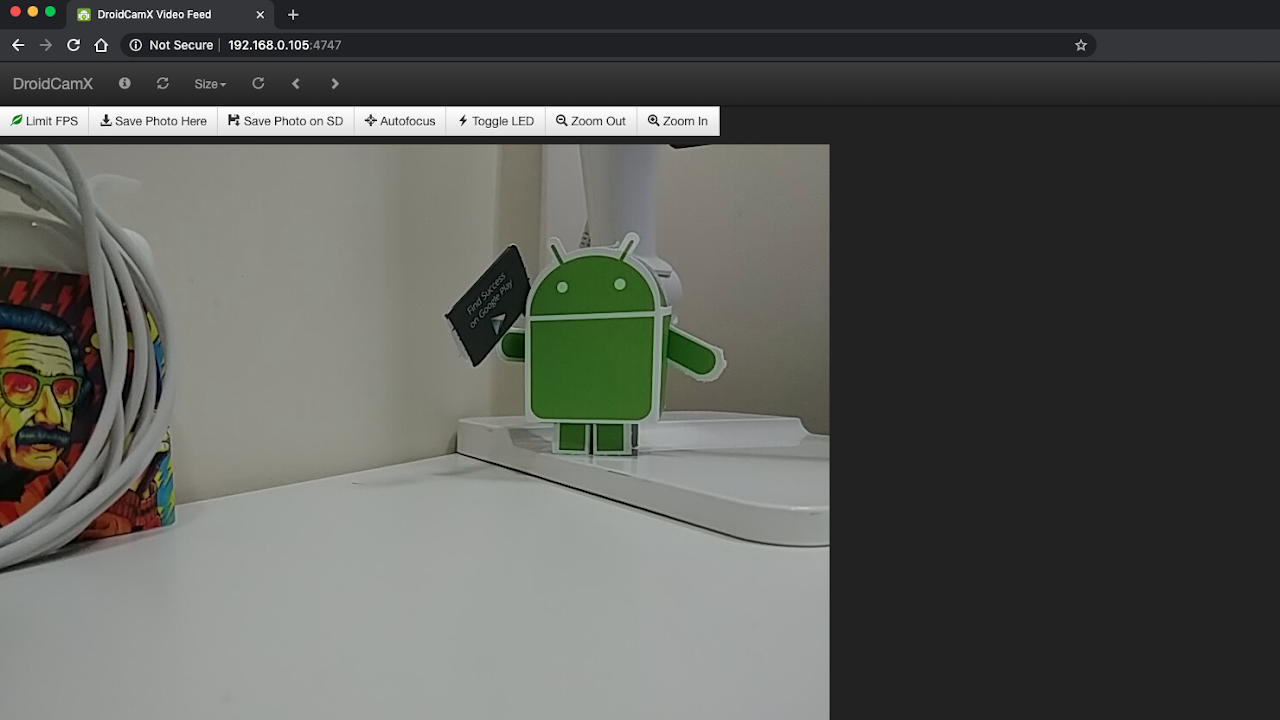Focus the address bar showing 192.168.0.105:4747

tap(608, 45)
